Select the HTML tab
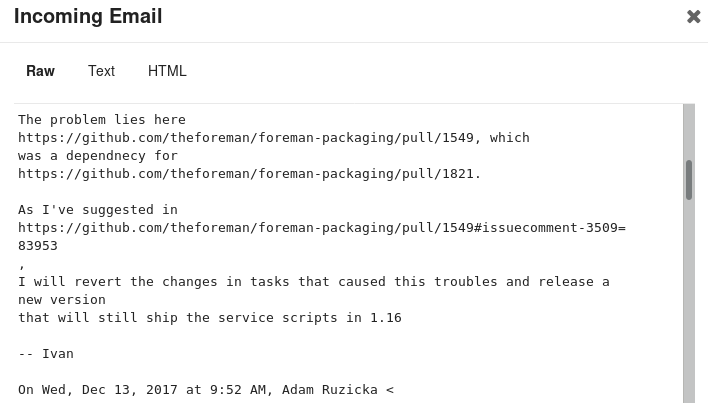Viewport: 708px width, 415px height. [167, 71]
